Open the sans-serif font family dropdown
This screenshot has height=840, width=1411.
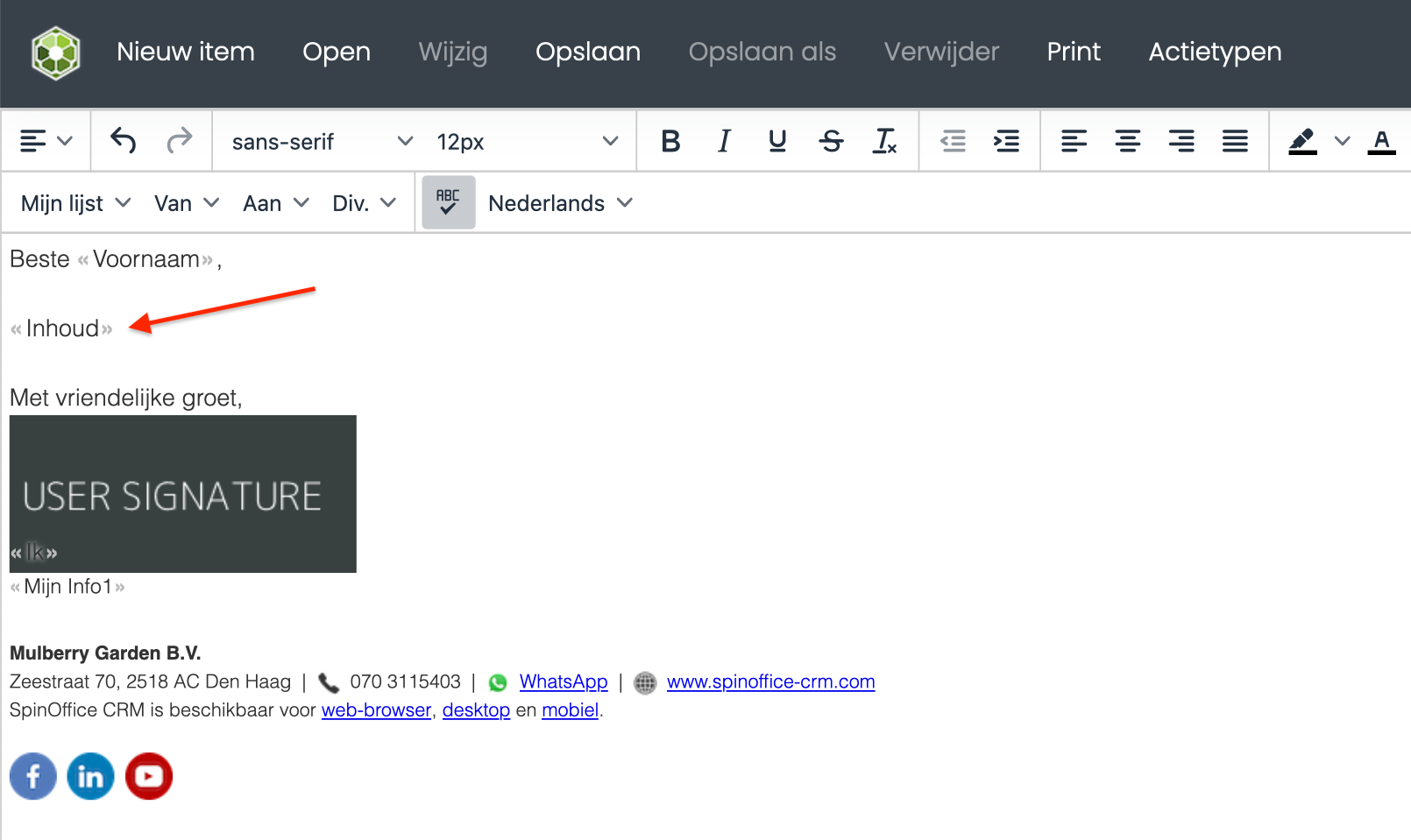click(321, 142)
